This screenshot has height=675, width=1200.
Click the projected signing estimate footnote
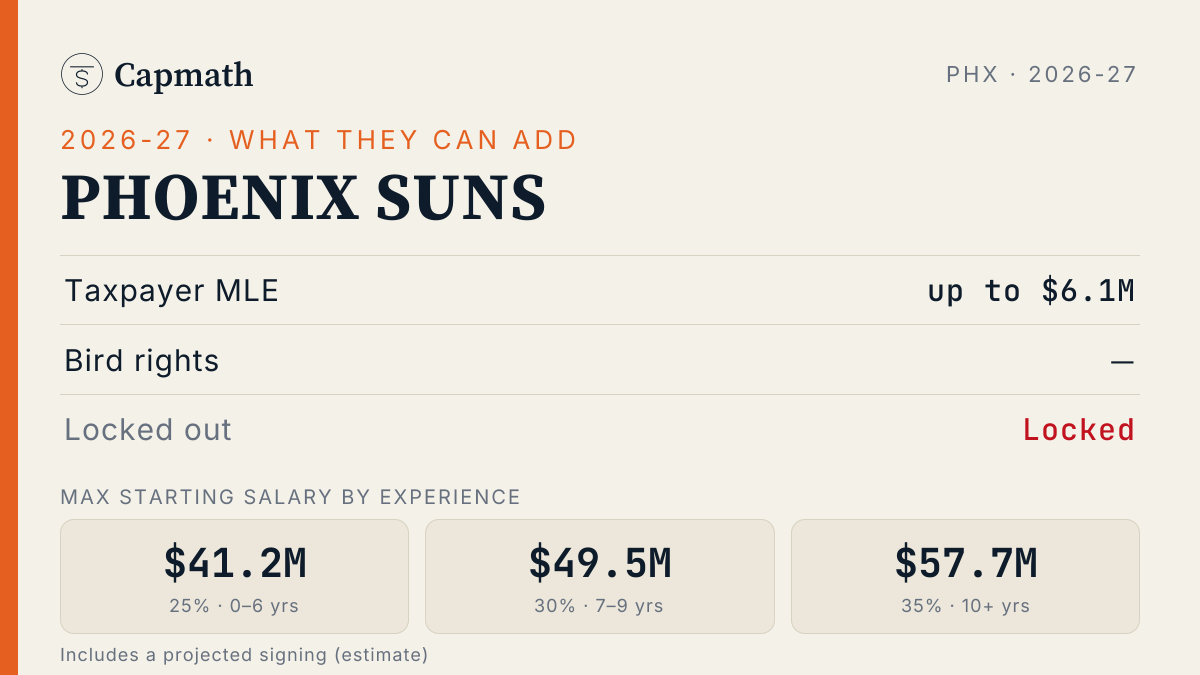244,655
